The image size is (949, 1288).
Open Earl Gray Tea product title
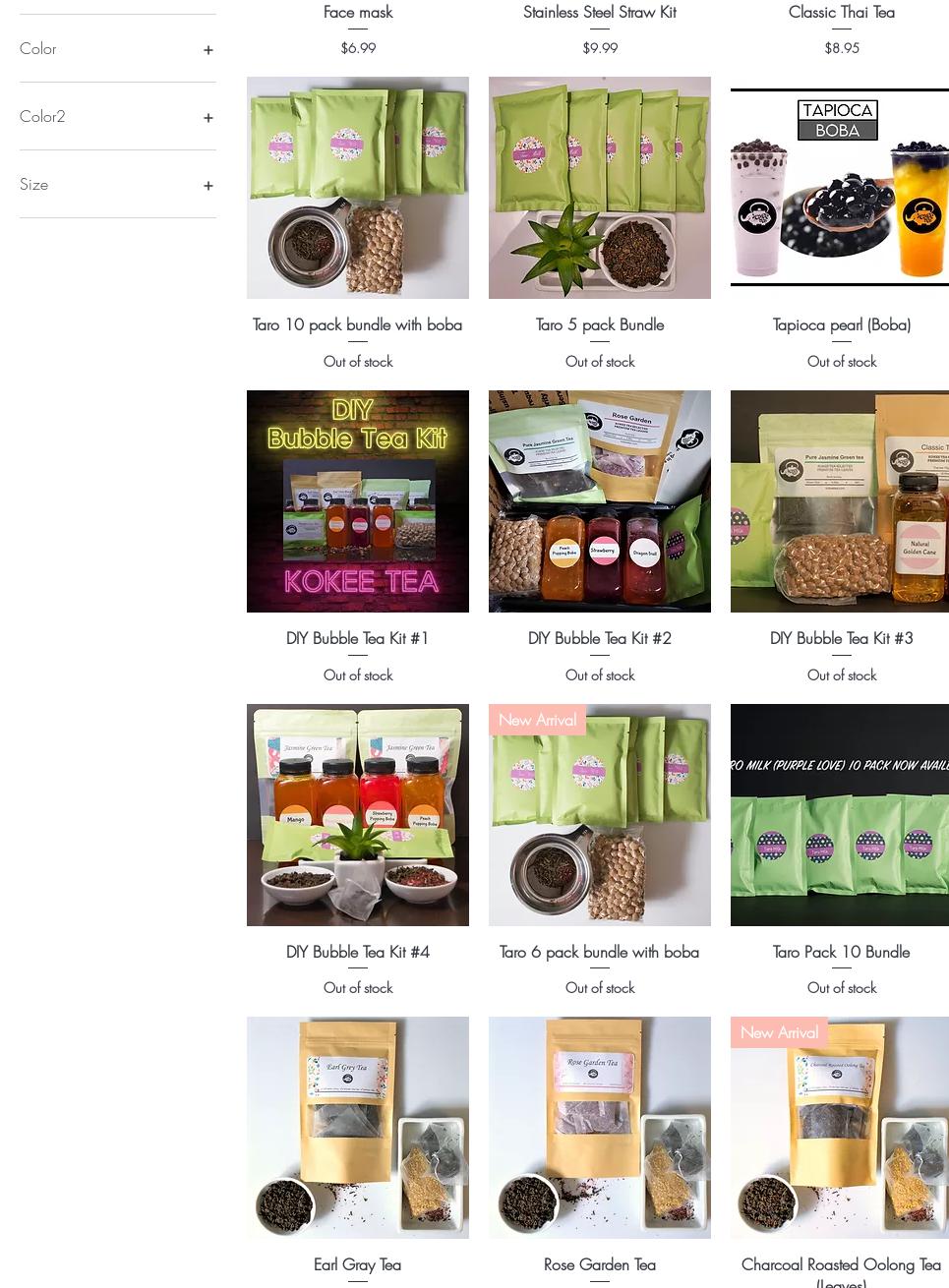click(358, 1264)
